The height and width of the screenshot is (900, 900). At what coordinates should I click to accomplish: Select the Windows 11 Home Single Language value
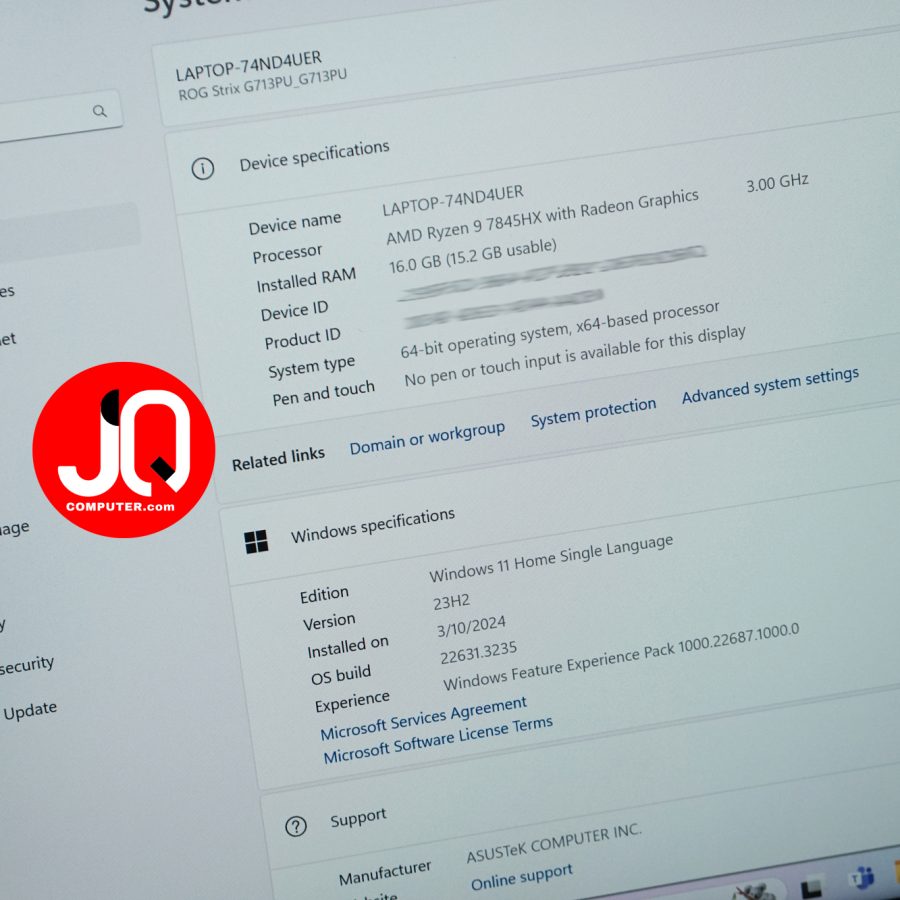551,558
